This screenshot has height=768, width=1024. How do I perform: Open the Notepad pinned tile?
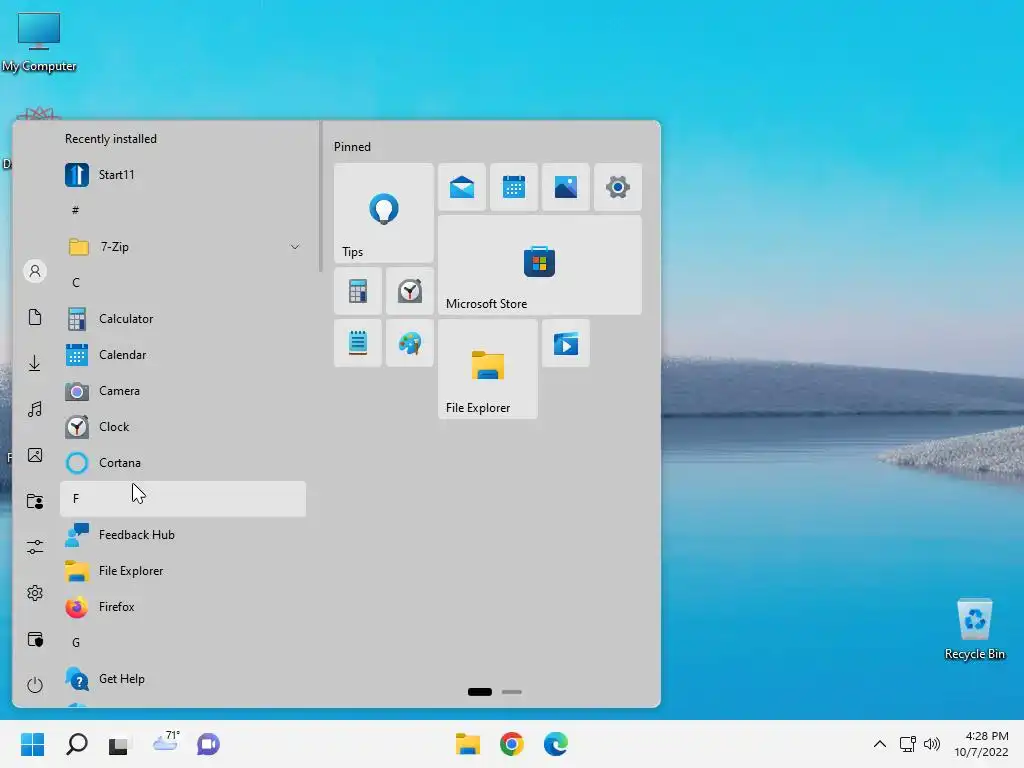pyautogui.click(x=357, y=343)
